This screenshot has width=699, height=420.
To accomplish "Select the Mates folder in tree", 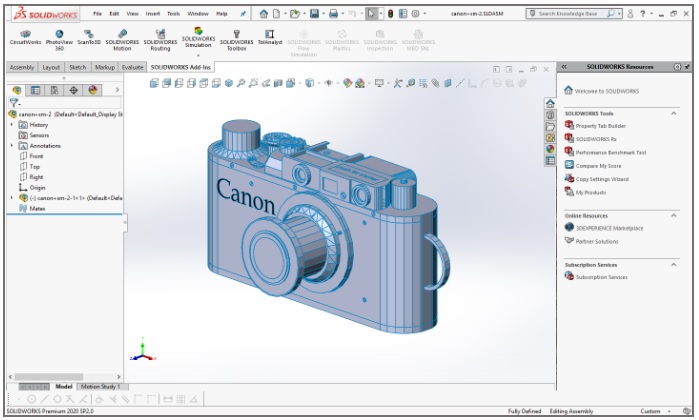I will [32, 208].
